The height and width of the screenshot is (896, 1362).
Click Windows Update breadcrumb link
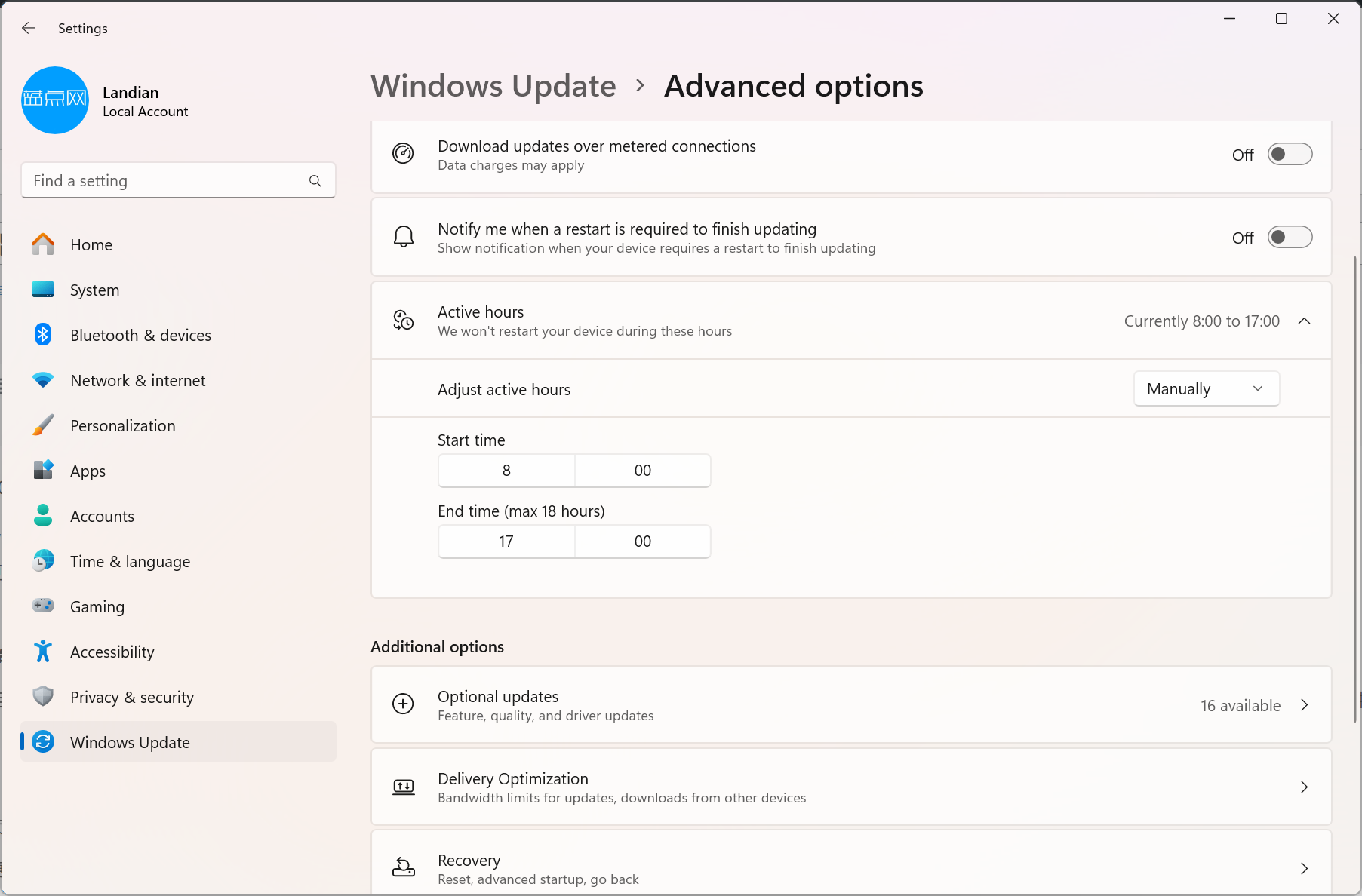click(x=493, y=86)
